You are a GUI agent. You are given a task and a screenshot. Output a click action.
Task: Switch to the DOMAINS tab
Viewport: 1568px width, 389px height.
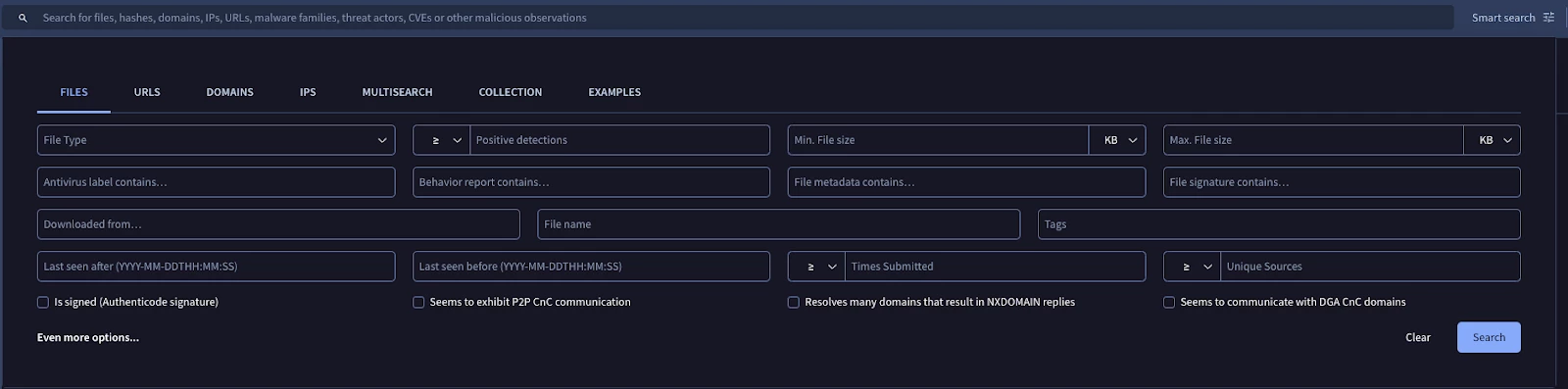229,92
